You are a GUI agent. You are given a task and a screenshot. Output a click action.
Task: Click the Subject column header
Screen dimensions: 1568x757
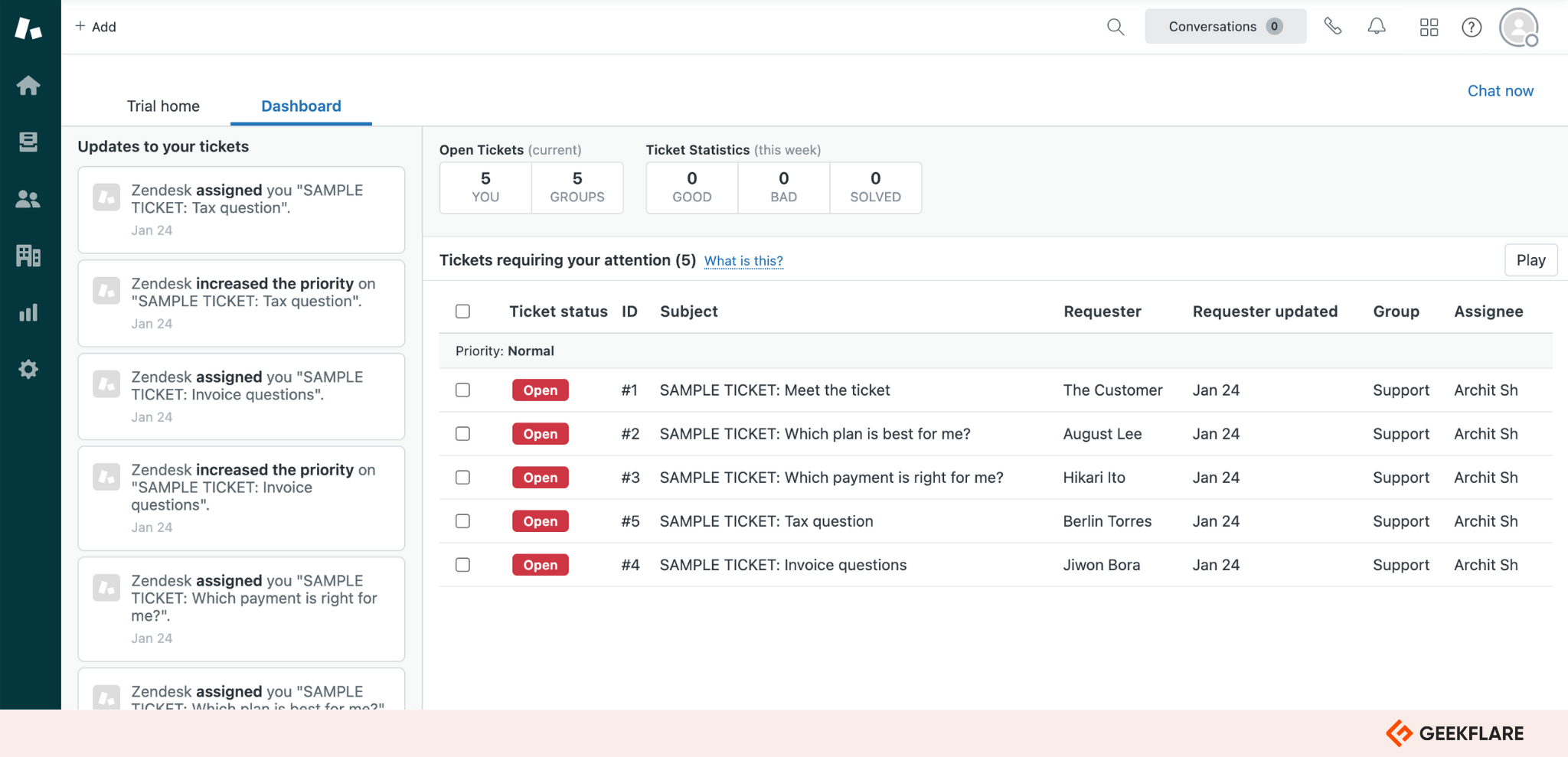coord(689,312)
